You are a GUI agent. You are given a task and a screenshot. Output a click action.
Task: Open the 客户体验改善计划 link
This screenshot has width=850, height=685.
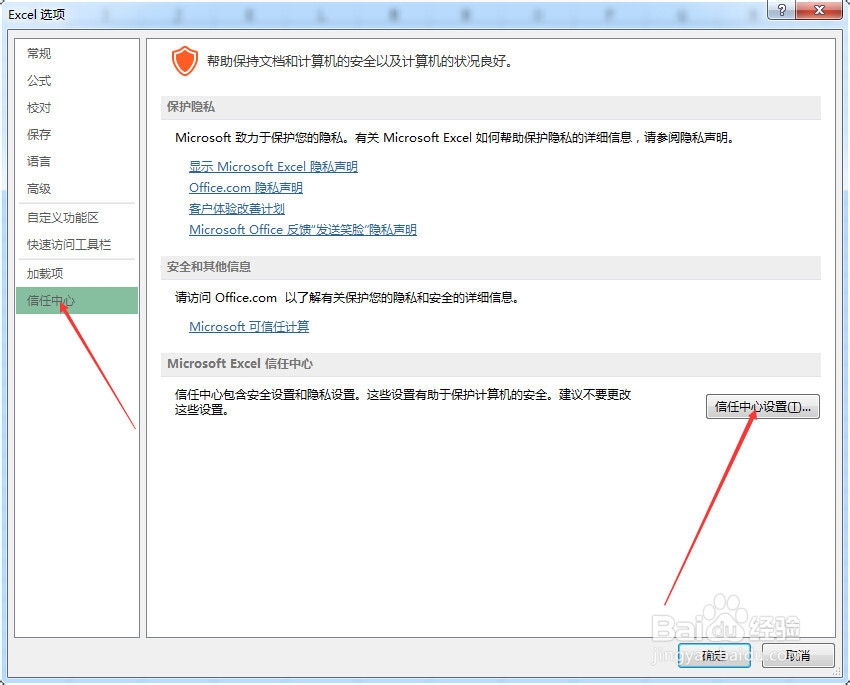[x=236, y=208]
